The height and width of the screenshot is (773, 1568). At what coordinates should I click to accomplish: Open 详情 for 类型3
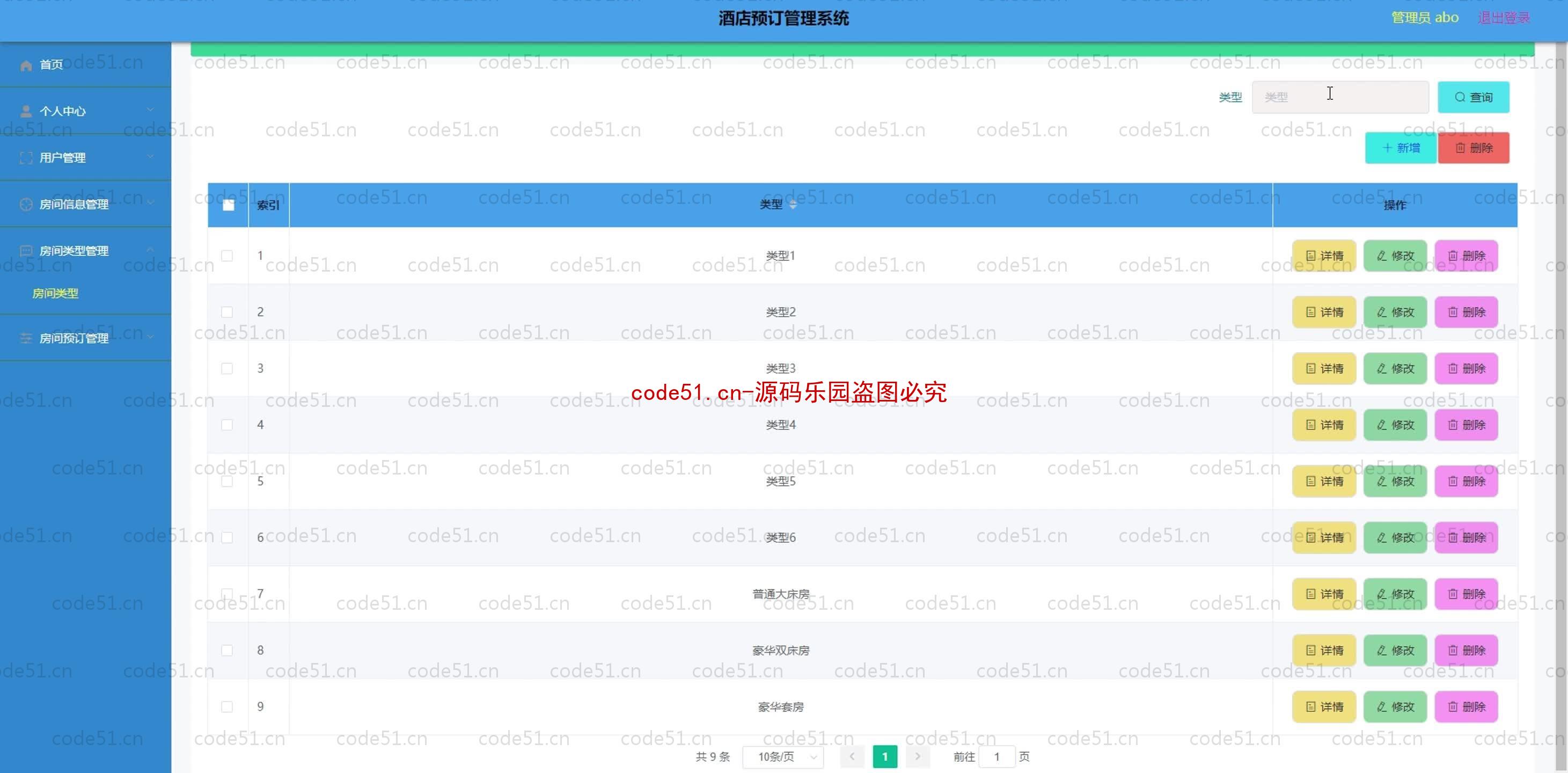[x=1324, y=369]
